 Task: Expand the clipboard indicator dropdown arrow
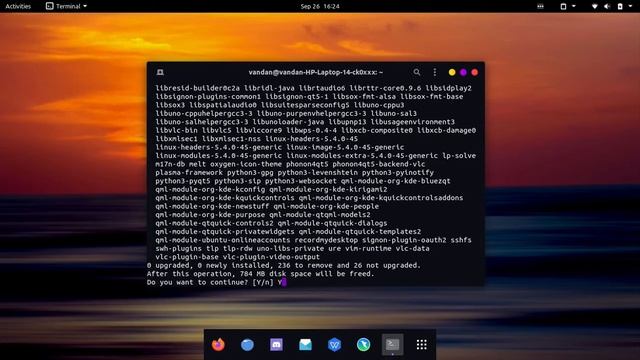[573, 6]
